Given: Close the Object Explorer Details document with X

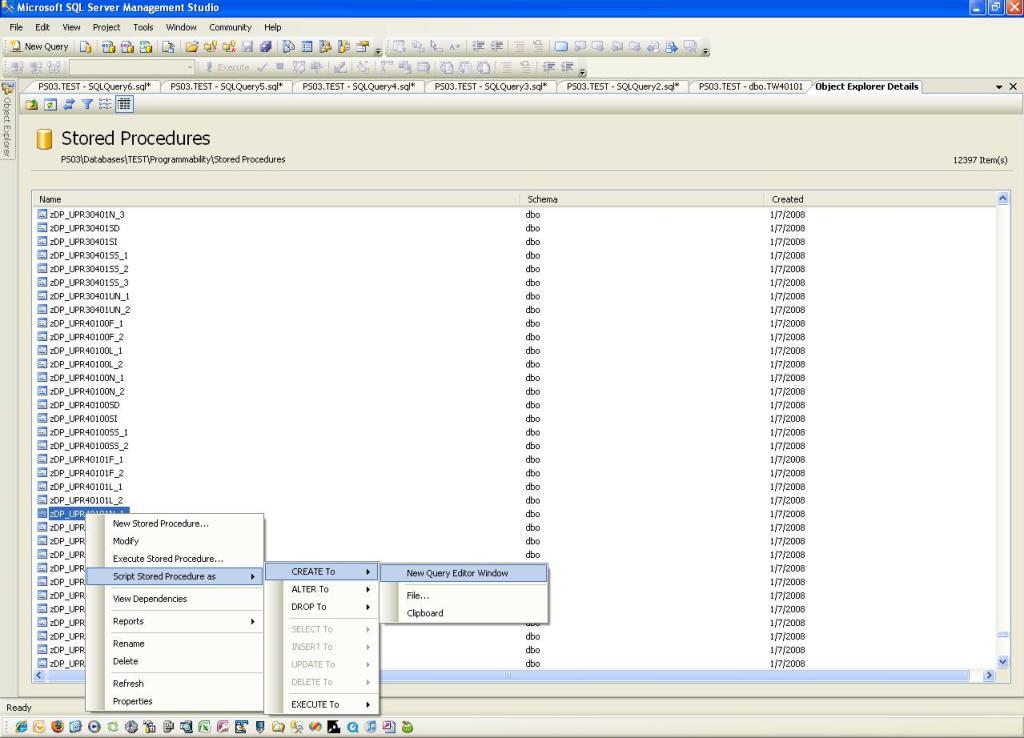Looking at the screenshot, I should [1013, 86].
